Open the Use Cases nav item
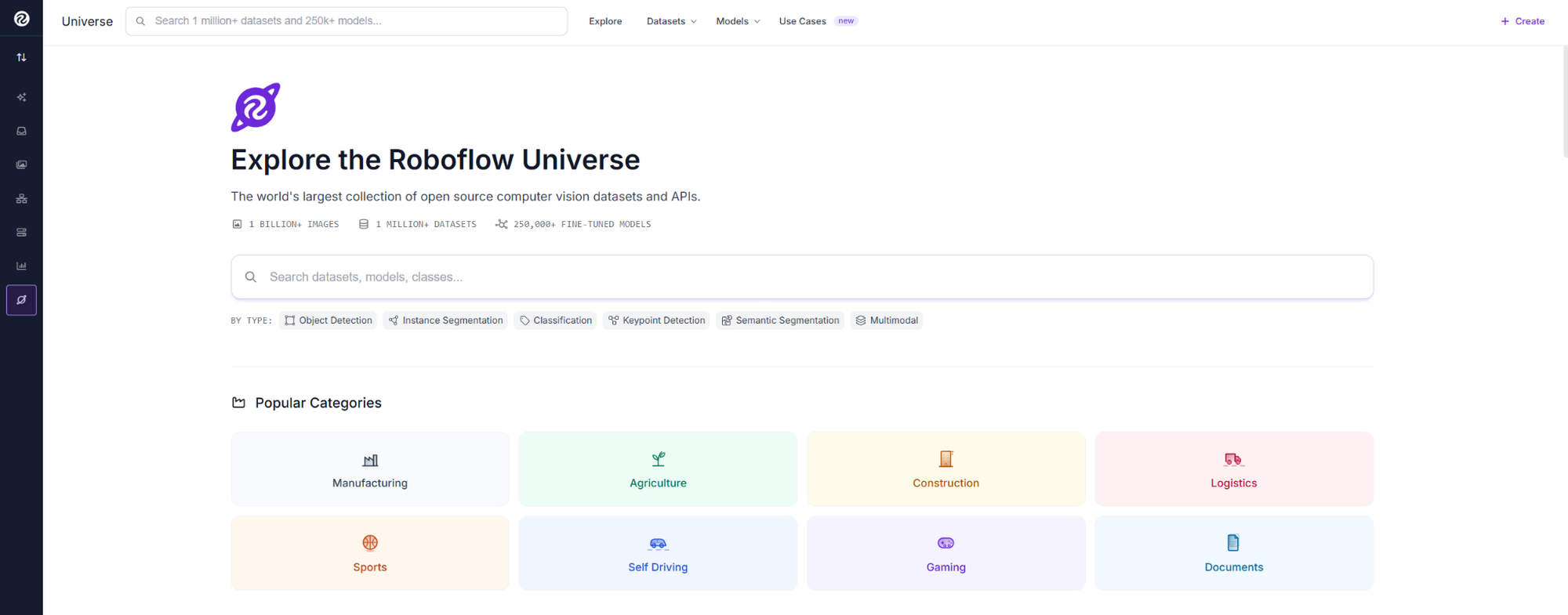This screenshot has height=615, width=1568. 803,21
